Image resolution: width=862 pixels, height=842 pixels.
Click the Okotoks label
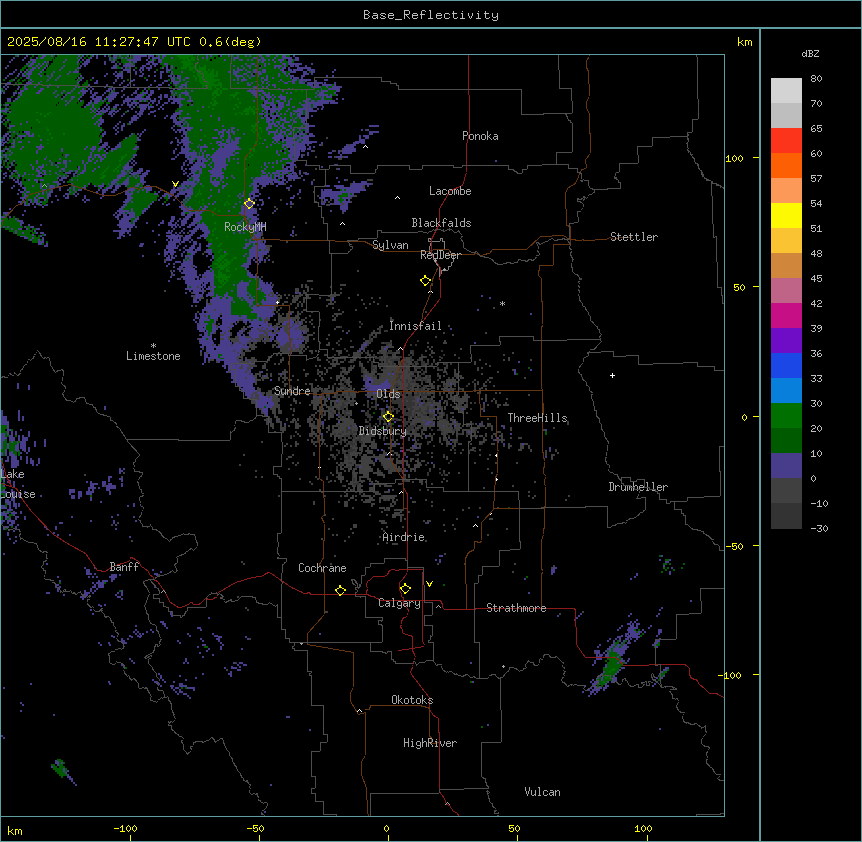click(412, 700)
